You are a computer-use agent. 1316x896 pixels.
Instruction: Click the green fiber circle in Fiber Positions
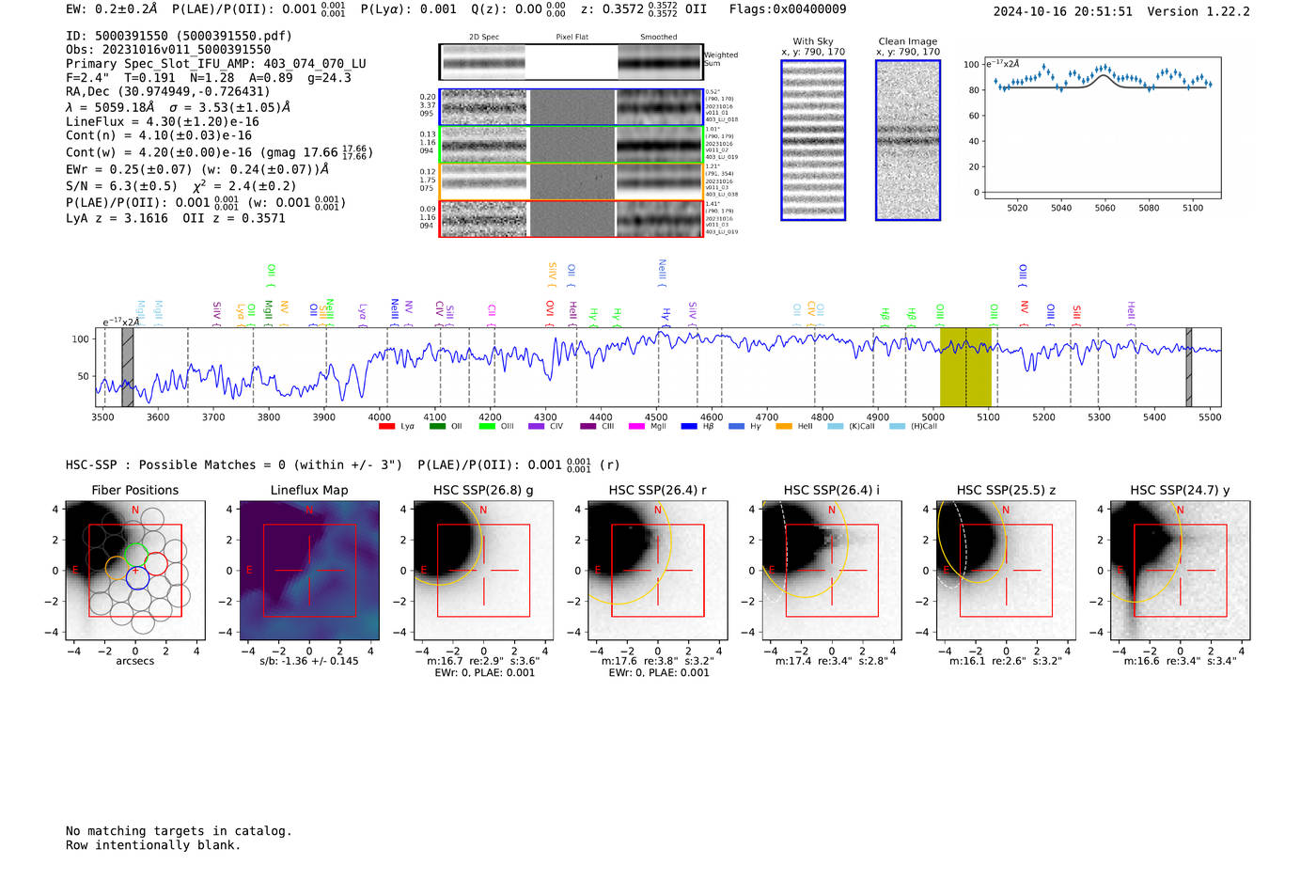click(137, 555)
